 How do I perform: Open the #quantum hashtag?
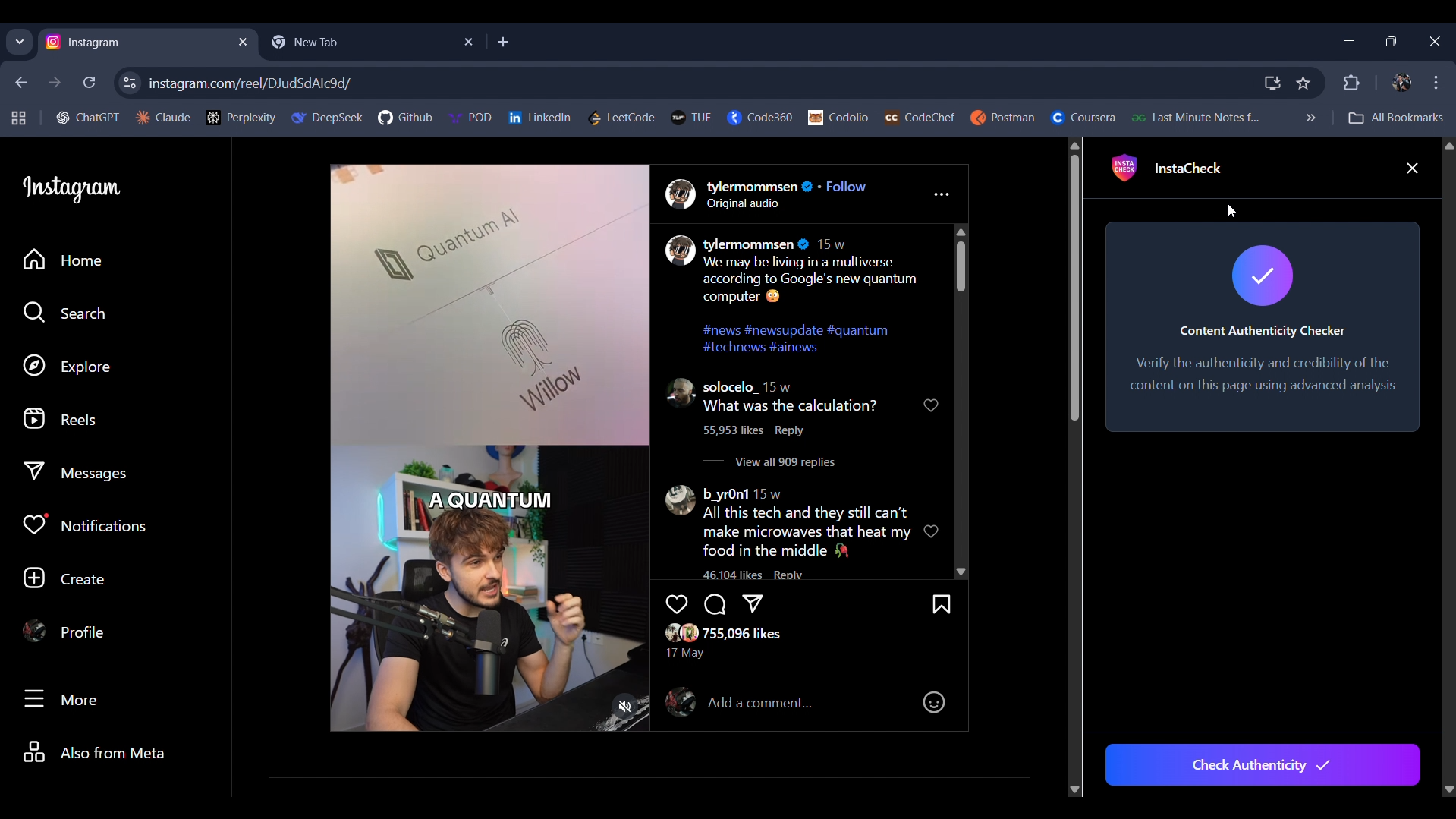pos(857,330)
